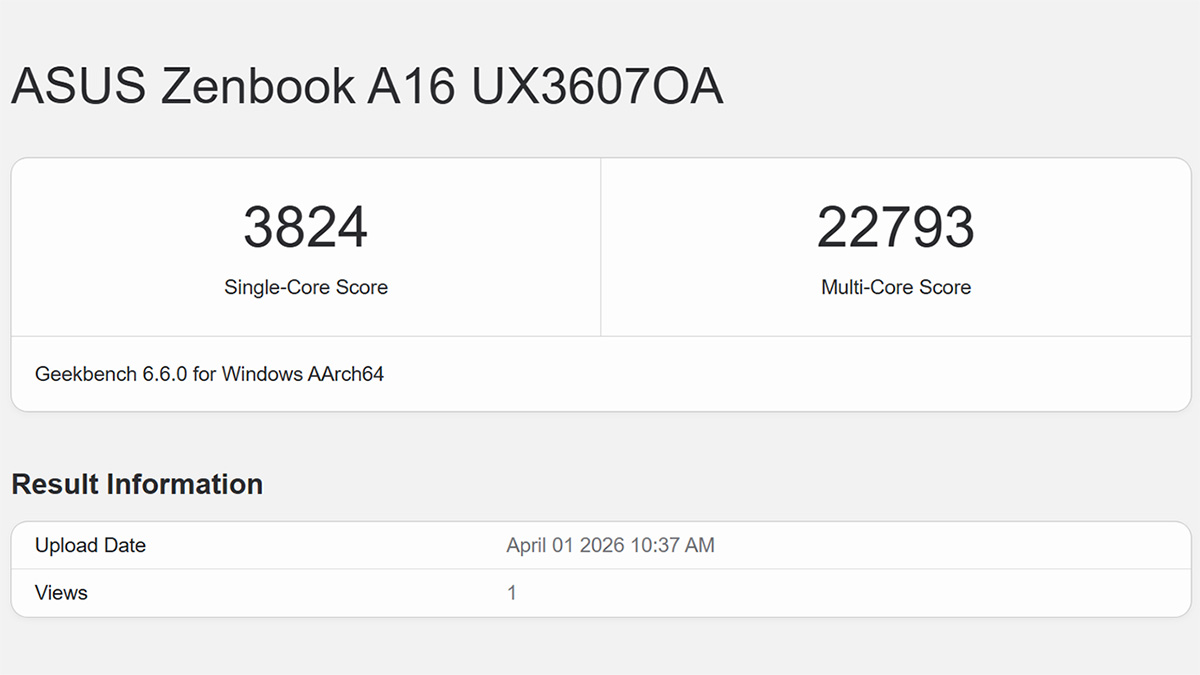Viewport: 1200px width, 675px height.
Task: Click the word Zenbook in the heading
Action: pos(258,87)
